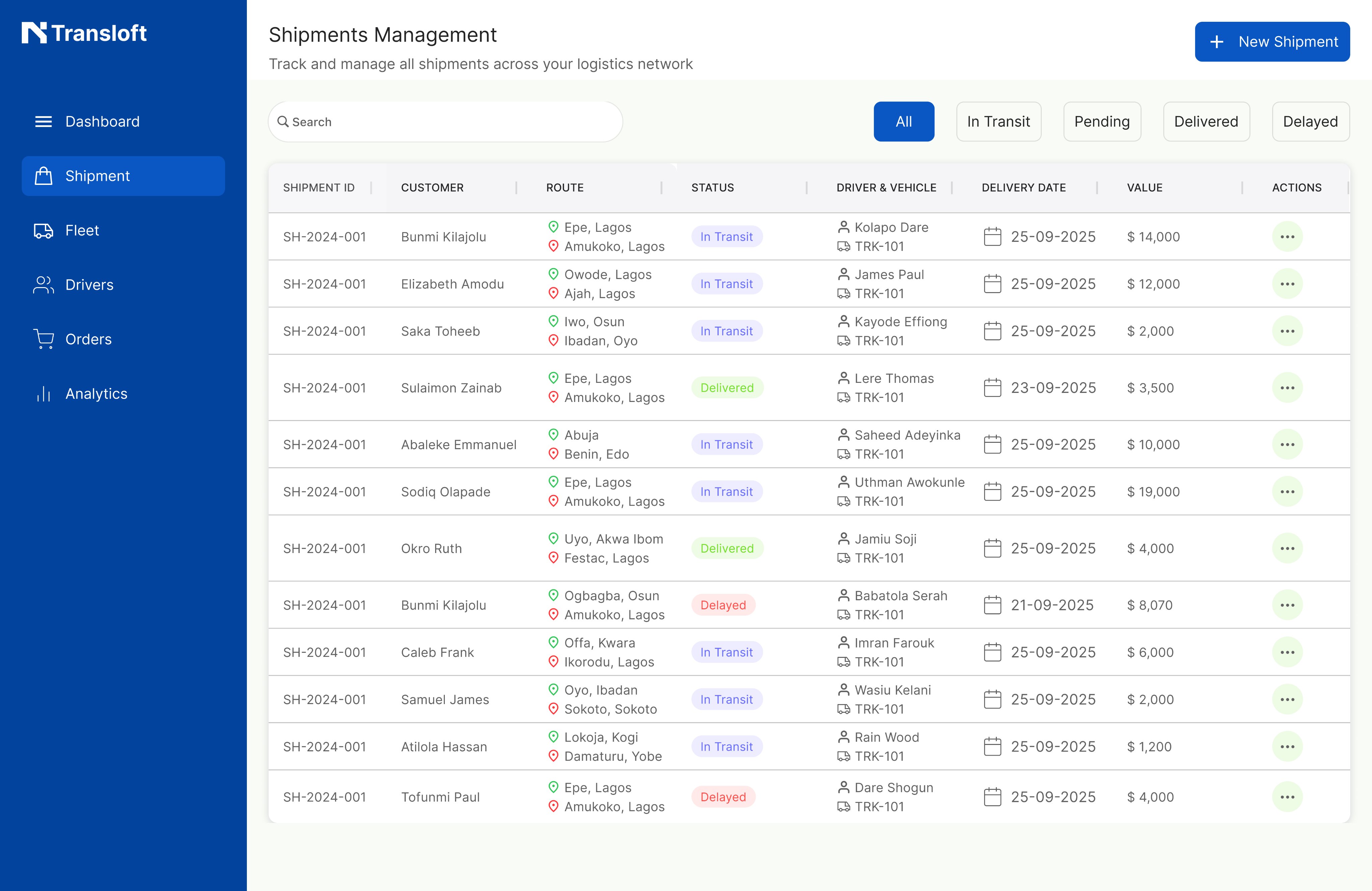Open the Shipment sidebar menu item

pos(123,176)
